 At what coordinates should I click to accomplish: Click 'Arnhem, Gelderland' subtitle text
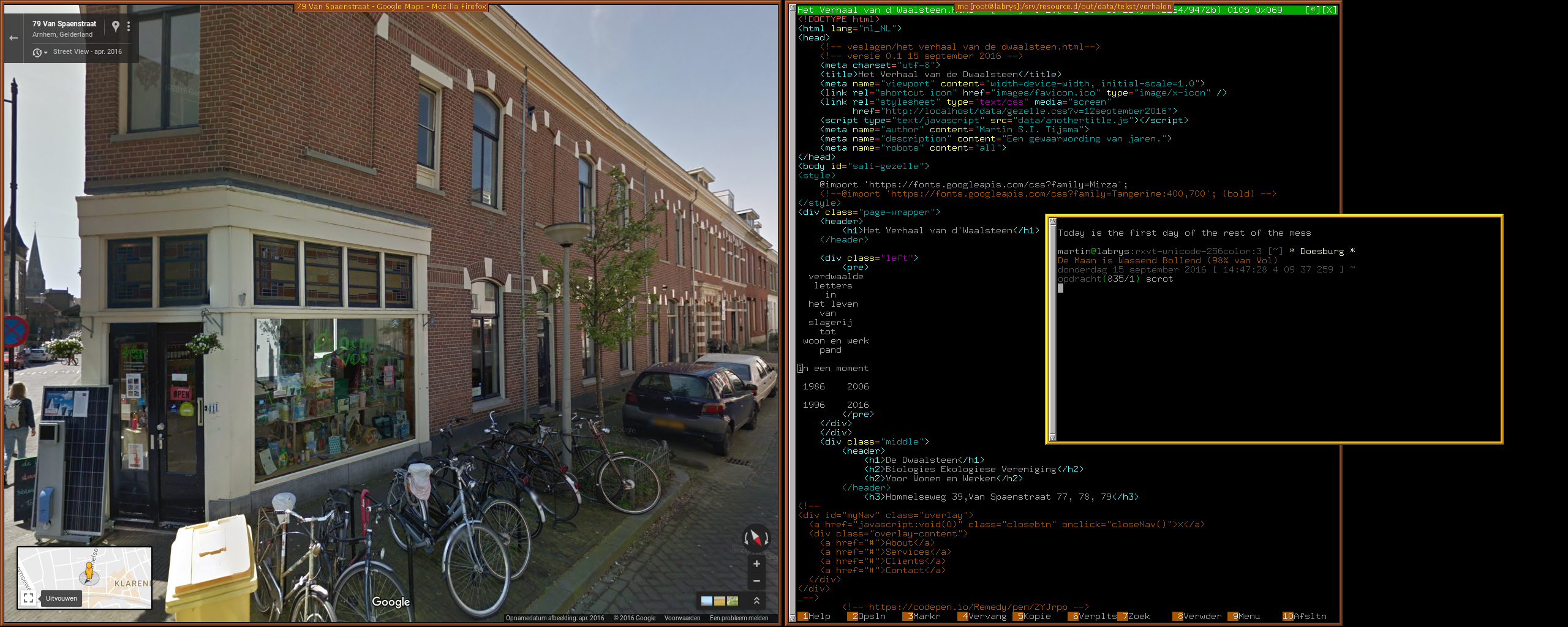tap(62, 35)
